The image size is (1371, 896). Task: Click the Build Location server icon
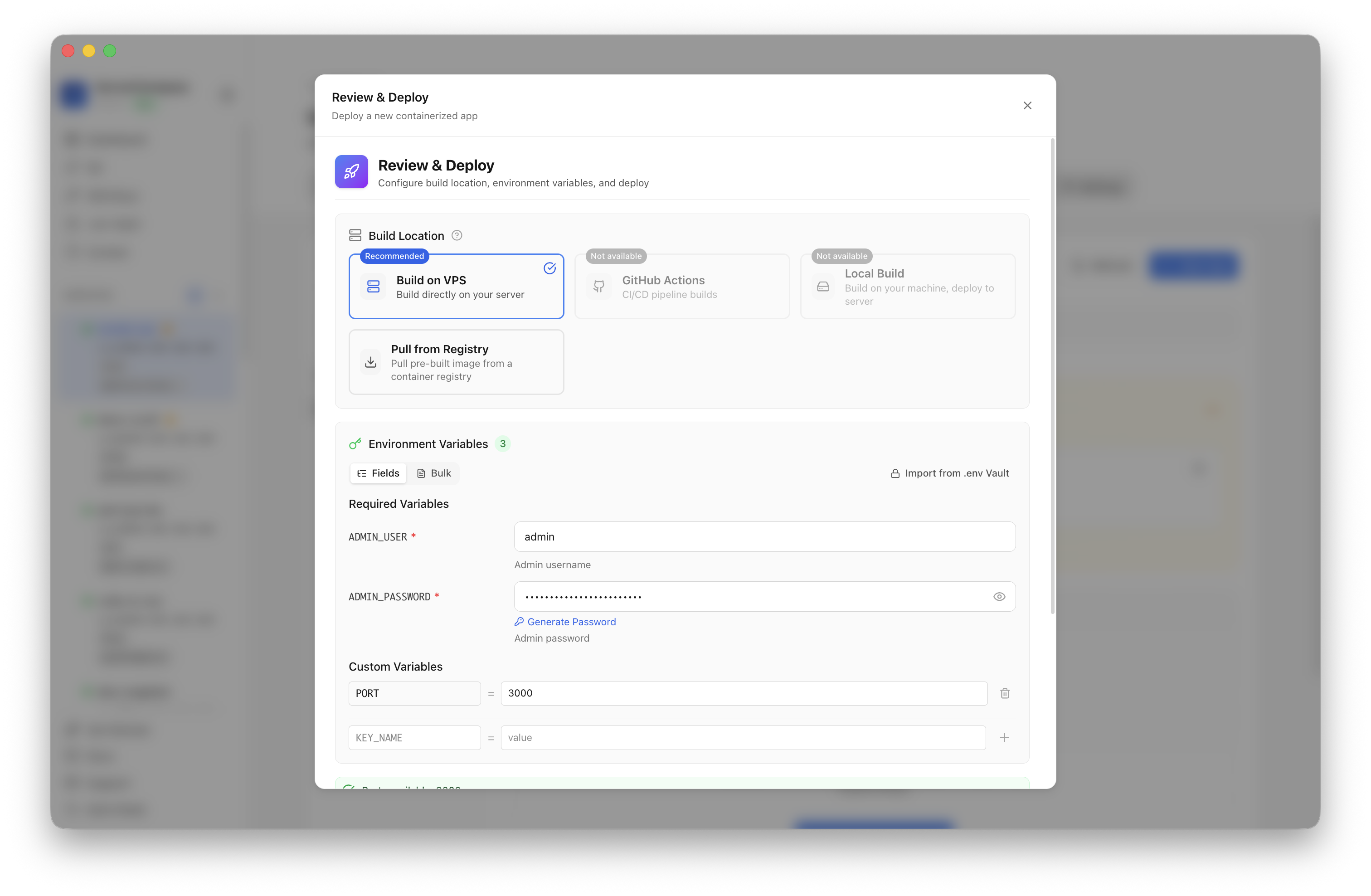355,235
